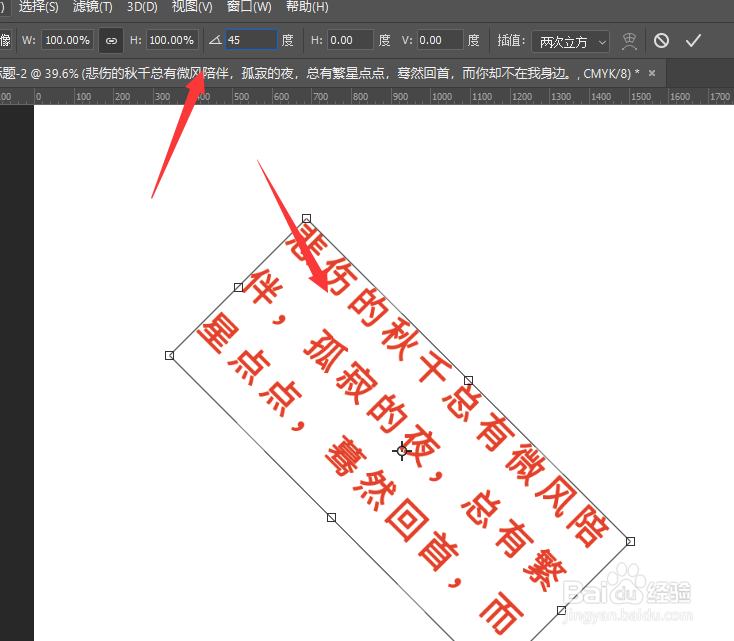
Task: Click the upper-left edge midpoint transform handle
Action: 238,287
